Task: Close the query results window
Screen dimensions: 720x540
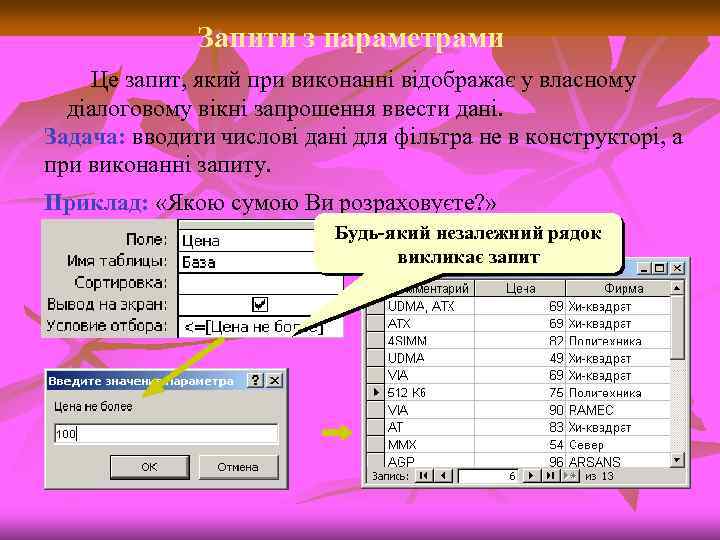Action: click(677, 268)
